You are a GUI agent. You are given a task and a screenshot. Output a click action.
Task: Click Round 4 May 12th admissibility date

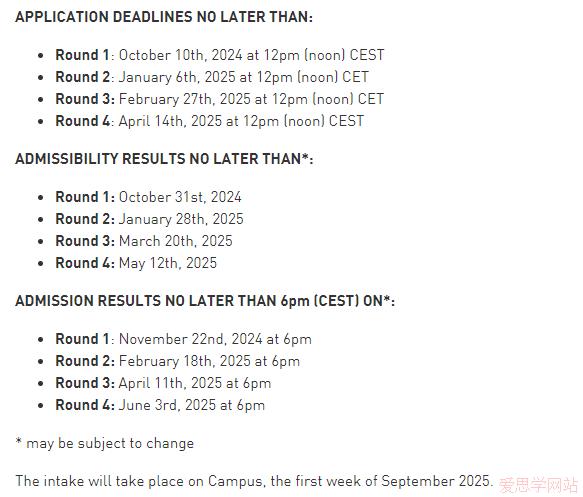coord(136,263)
